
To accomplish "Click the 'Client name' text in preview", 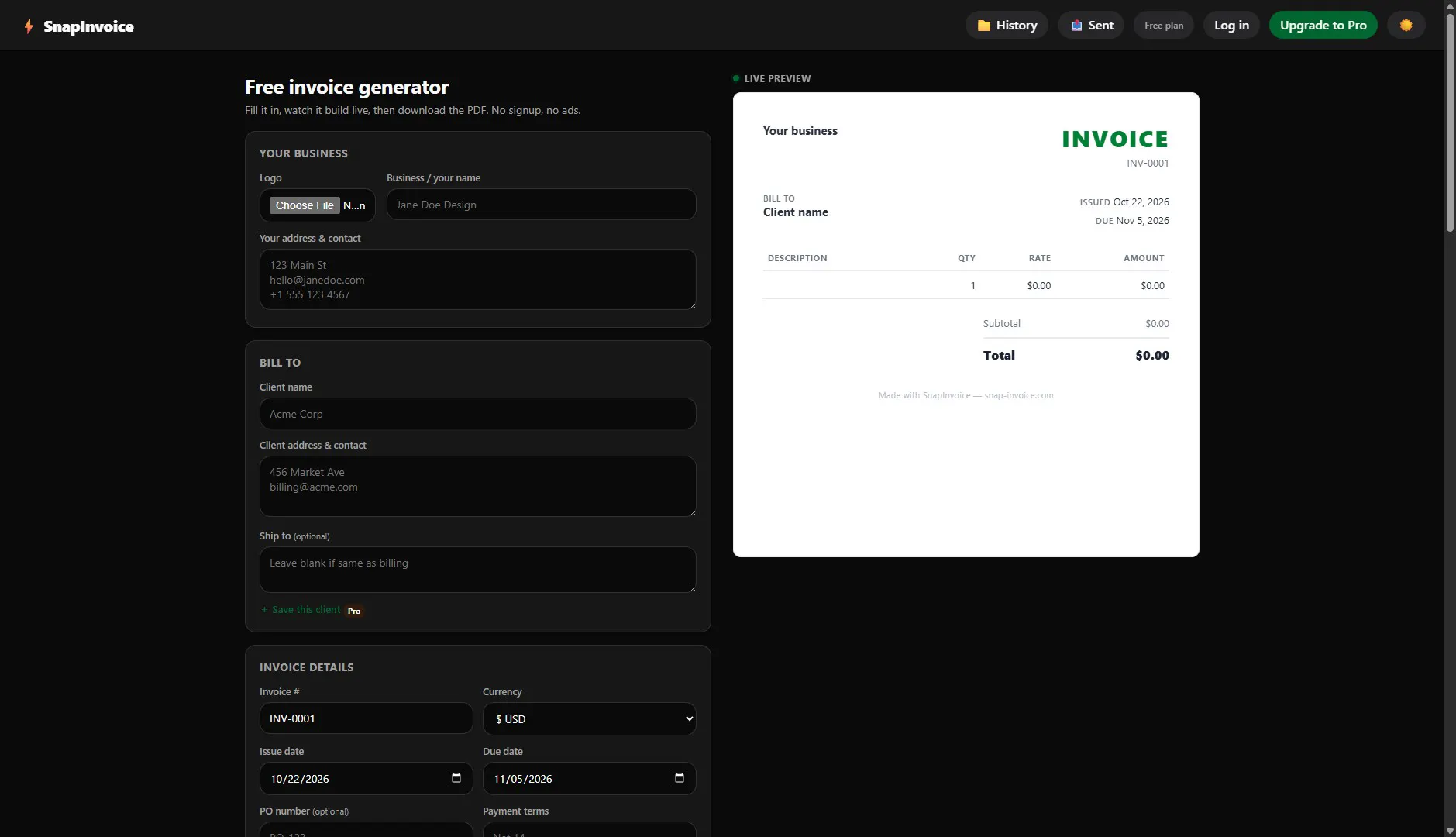I will [x=795, y=212].
